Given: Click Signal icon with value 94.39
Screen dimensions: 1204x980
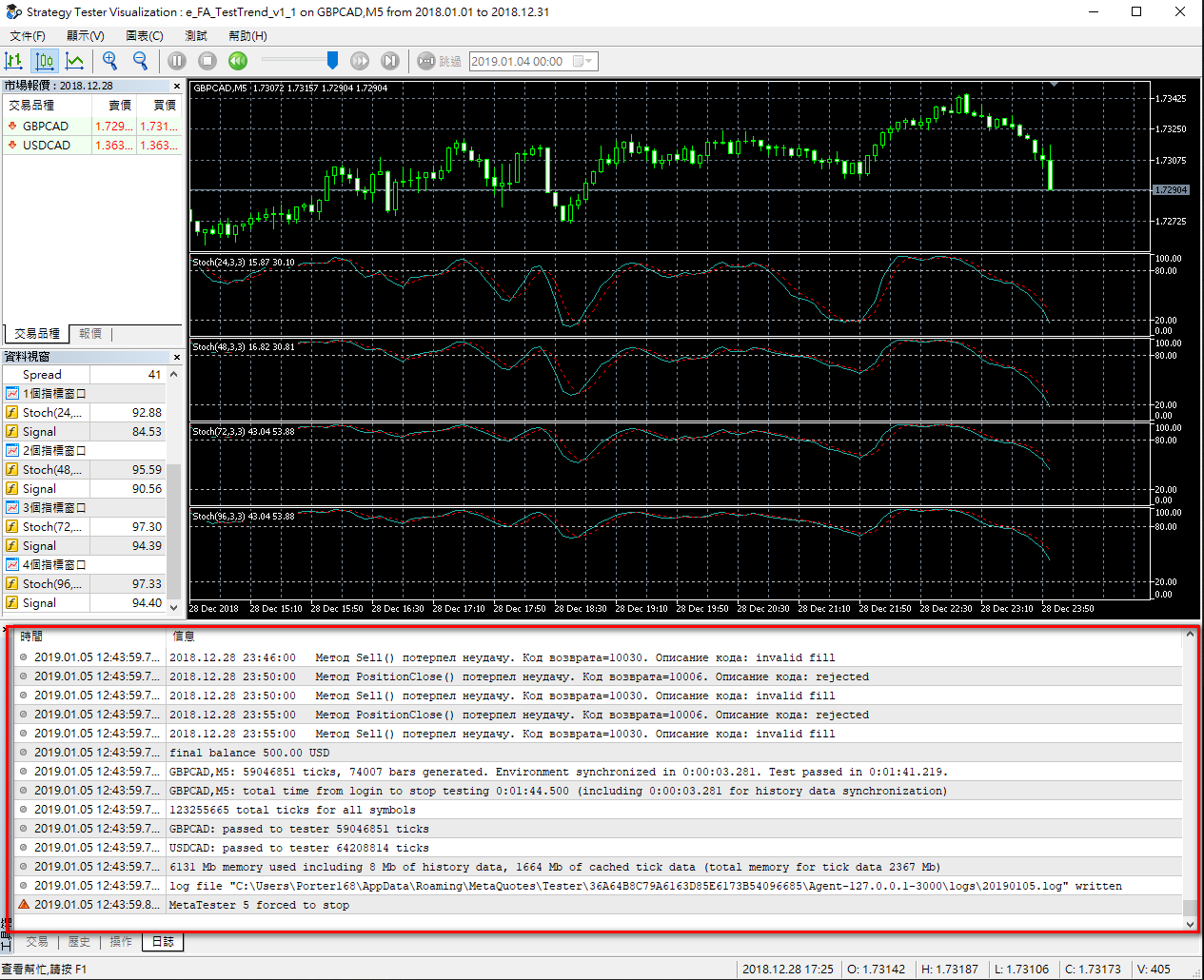Looking at the screenshot, I should click(12, 545).
